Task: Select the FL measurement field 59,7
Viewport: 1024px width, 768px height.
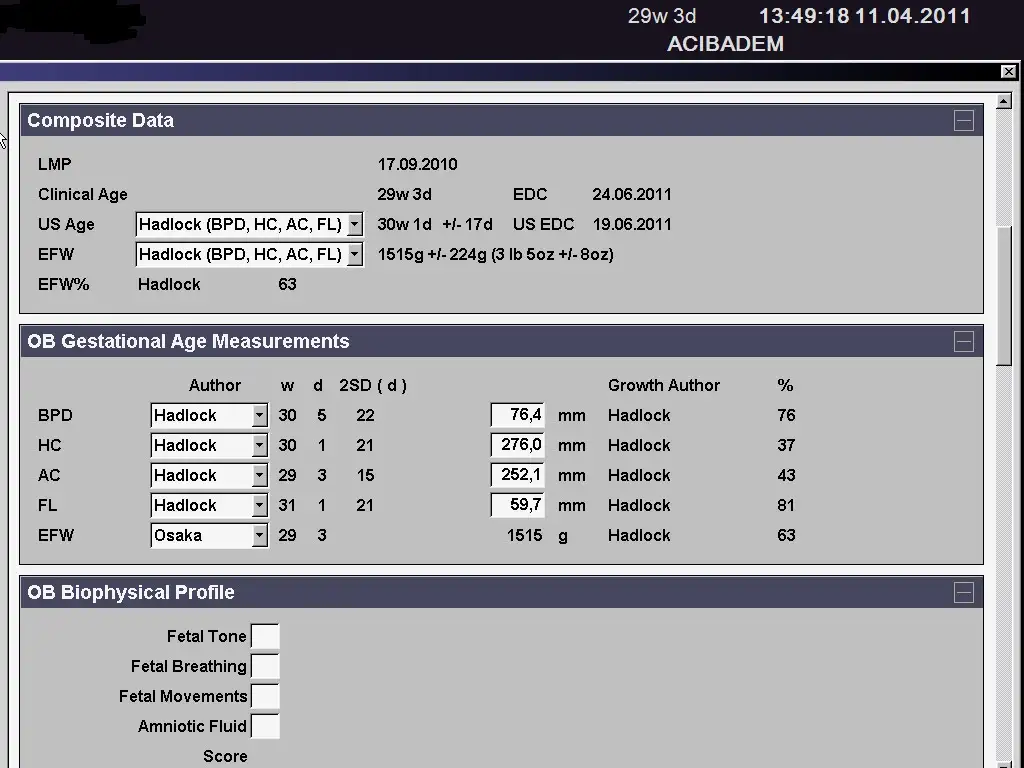Action: point(518,505)
